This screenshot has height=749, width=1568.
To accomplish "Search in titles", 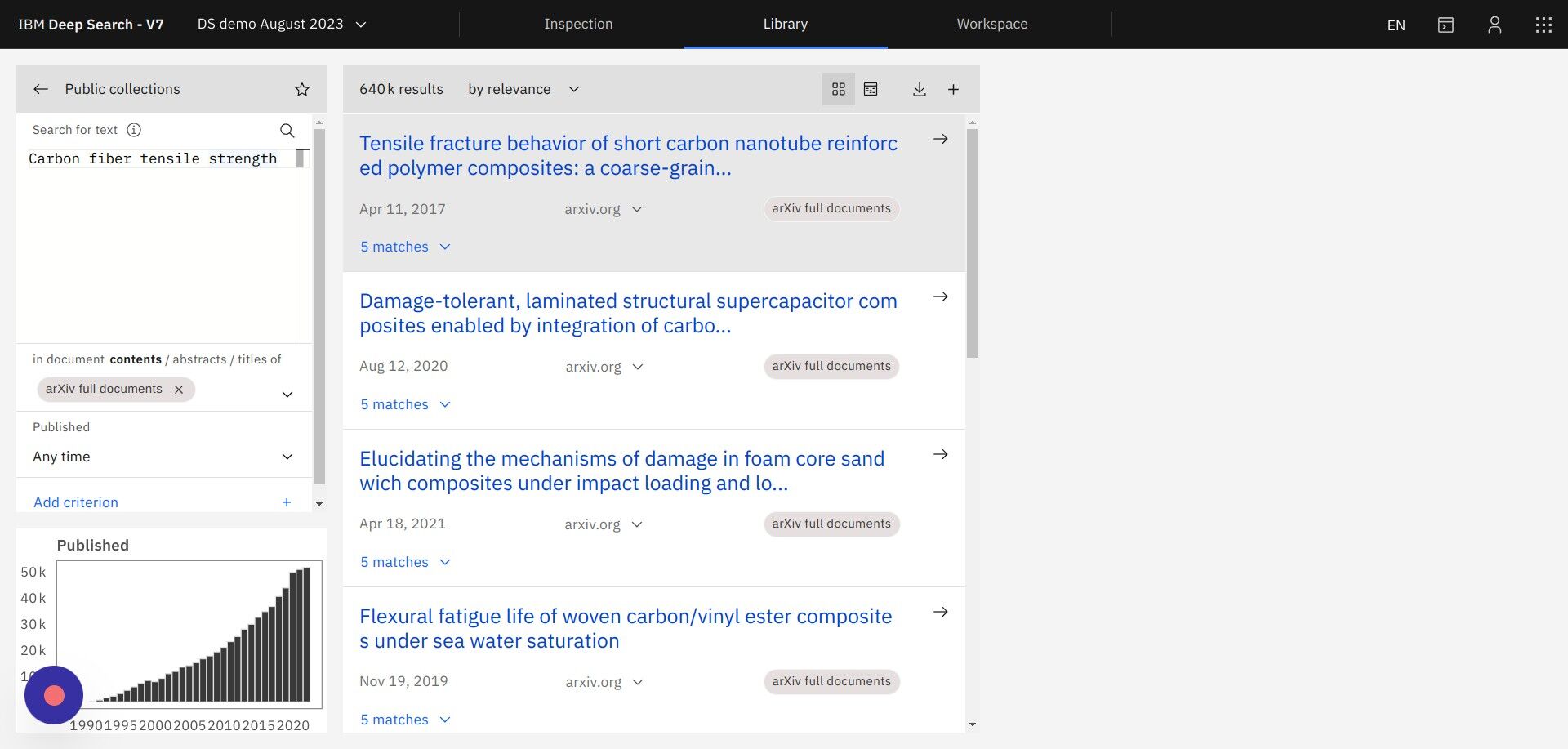I will pyautogui.click(x=252, y=359).
